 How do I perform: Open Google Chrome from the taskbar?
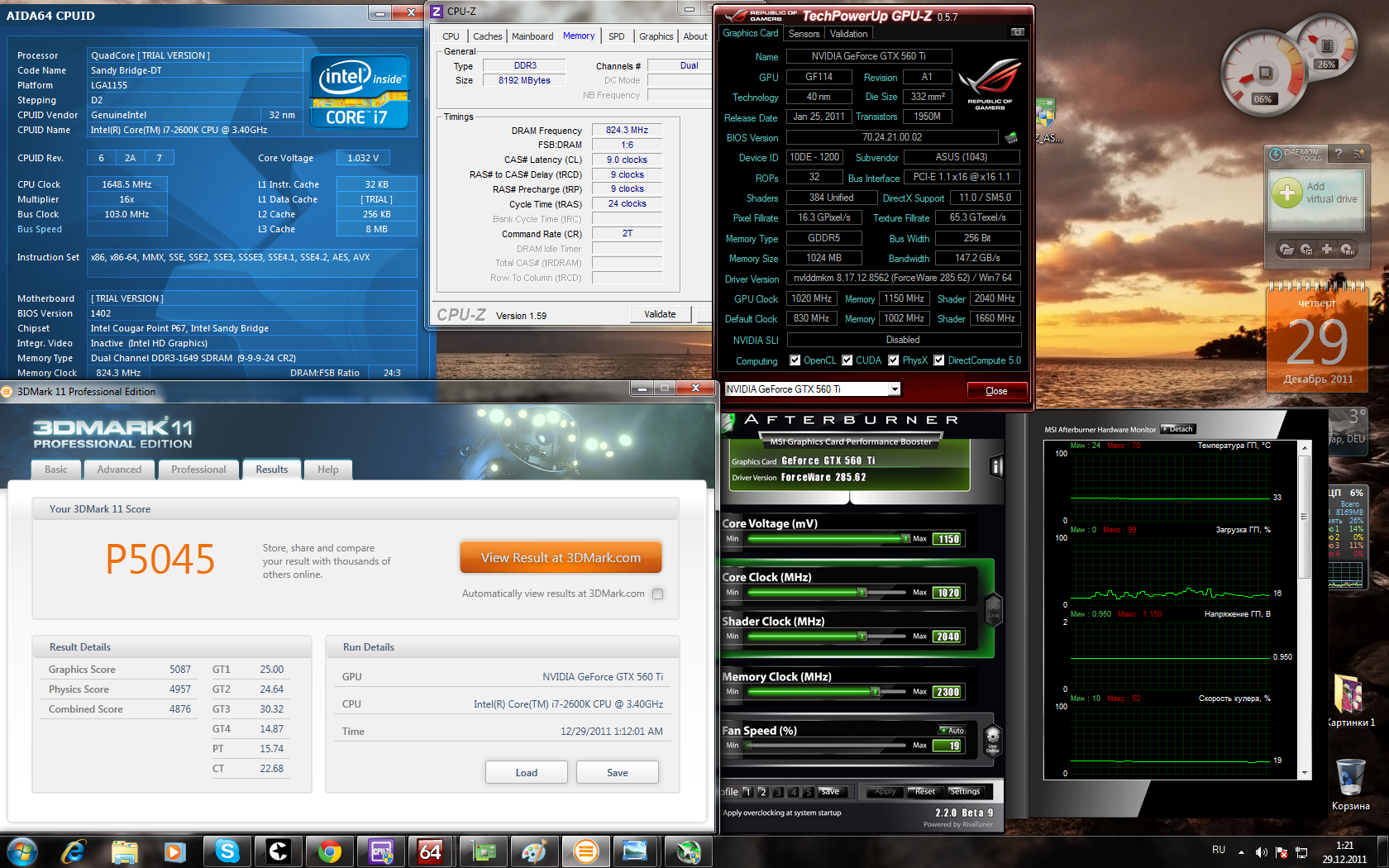(x=329, y=851)
